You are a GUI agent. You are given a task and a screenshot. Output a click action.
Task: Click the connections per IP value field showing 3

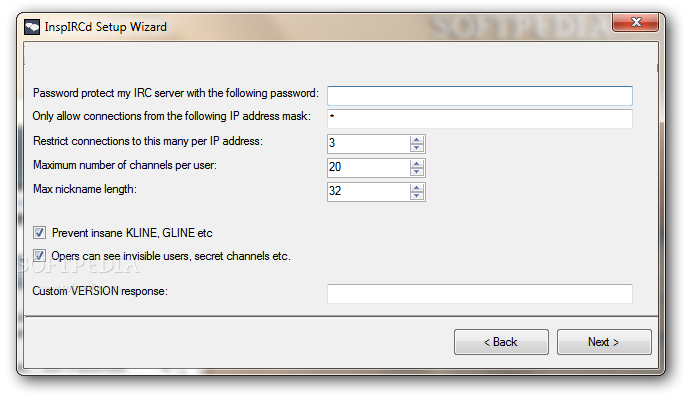coord(369,144)
